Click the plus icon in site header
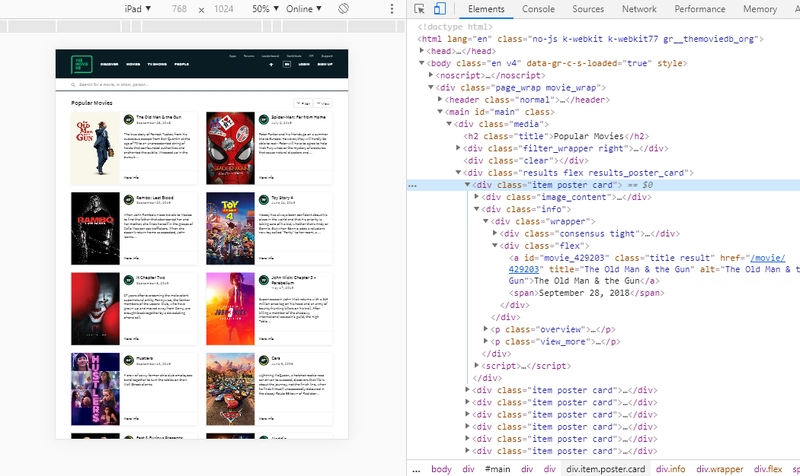 (x=270, y=64)
